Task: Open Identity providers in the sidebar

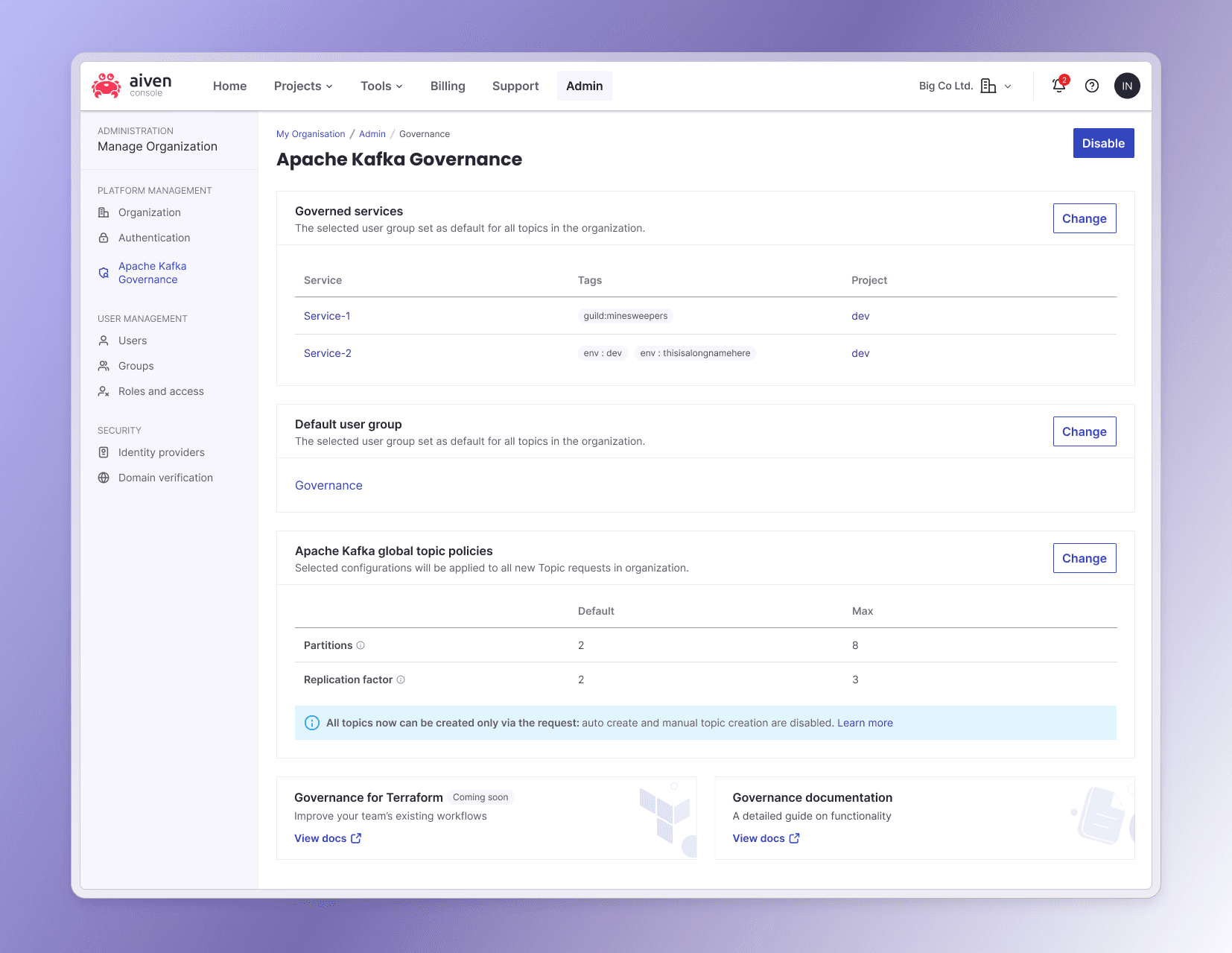Action: point(162,452)
